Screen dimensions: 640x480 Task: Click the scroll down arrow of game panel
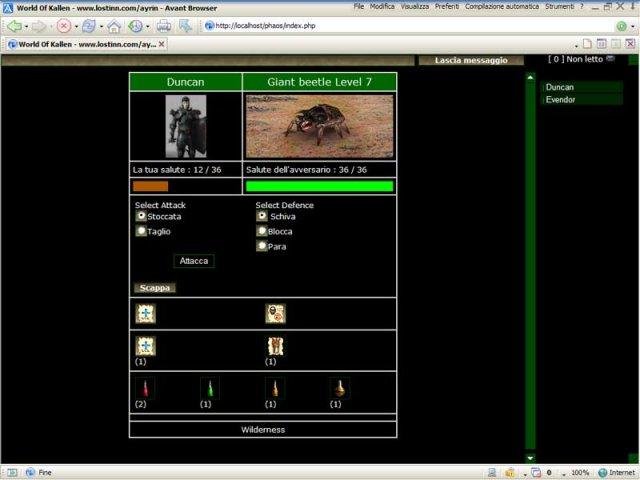pos(530,458)
